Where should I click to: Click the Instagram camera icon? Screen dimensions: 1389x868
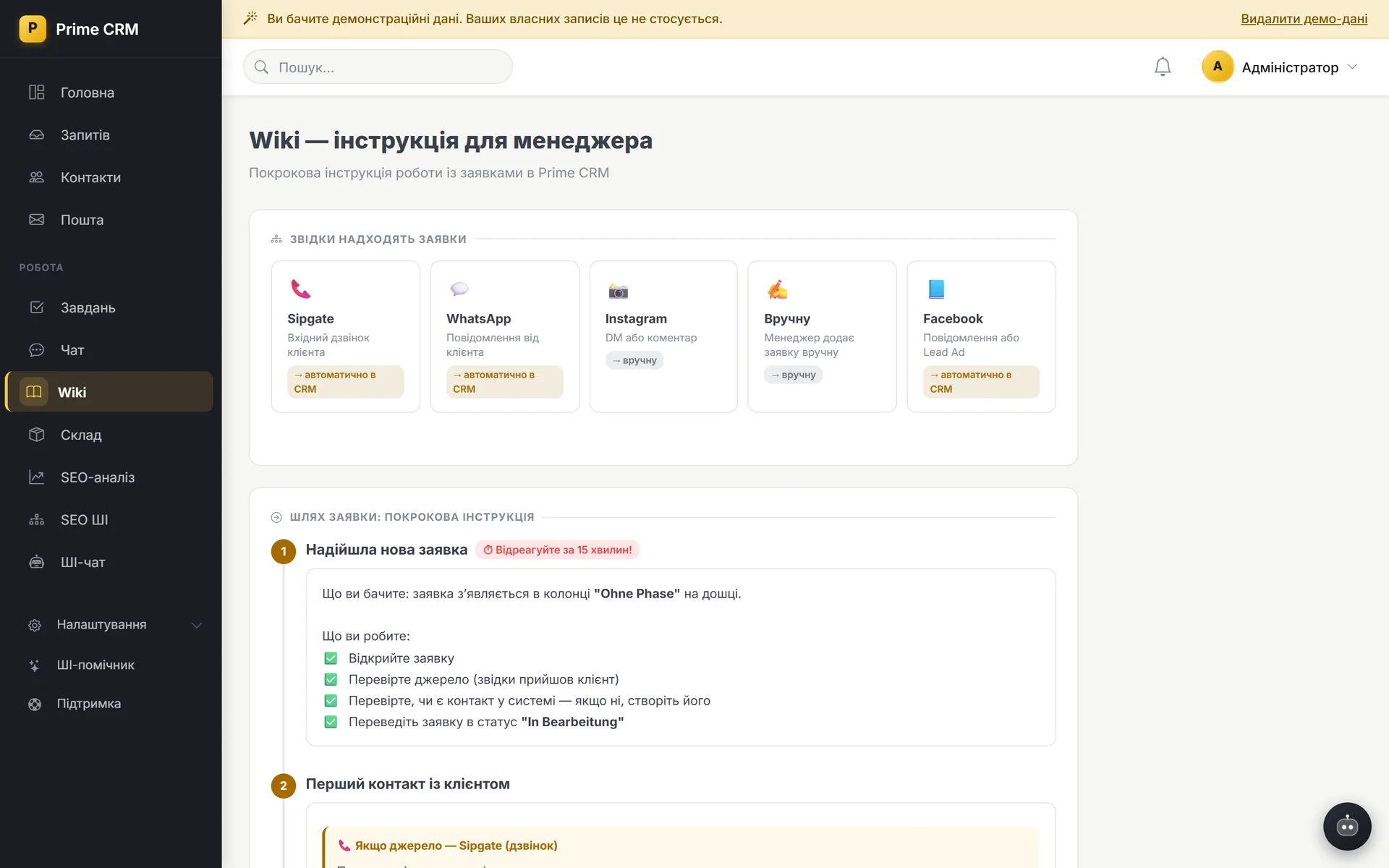tap(619, 291)
